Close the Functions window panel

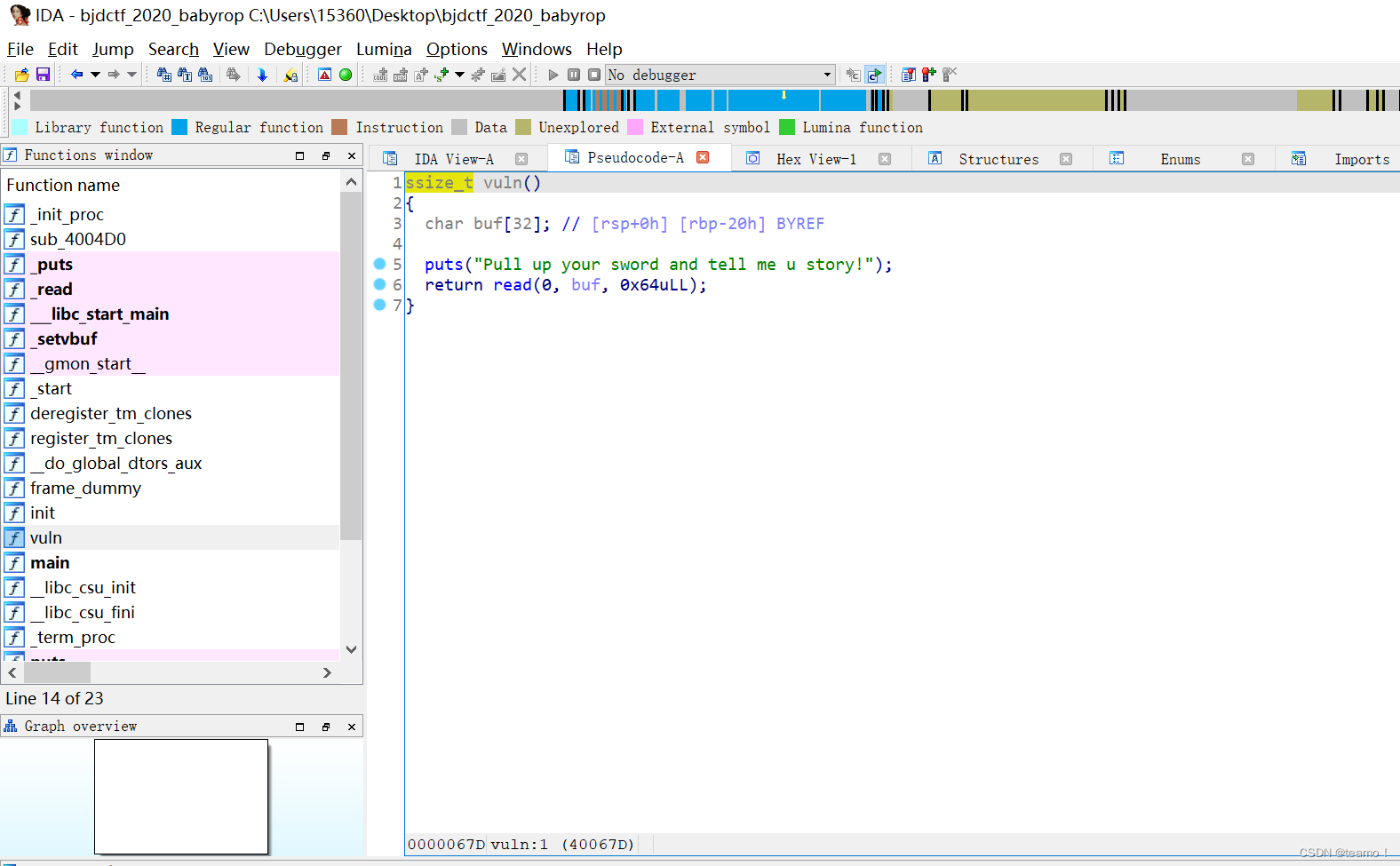(x=352, y=155)
